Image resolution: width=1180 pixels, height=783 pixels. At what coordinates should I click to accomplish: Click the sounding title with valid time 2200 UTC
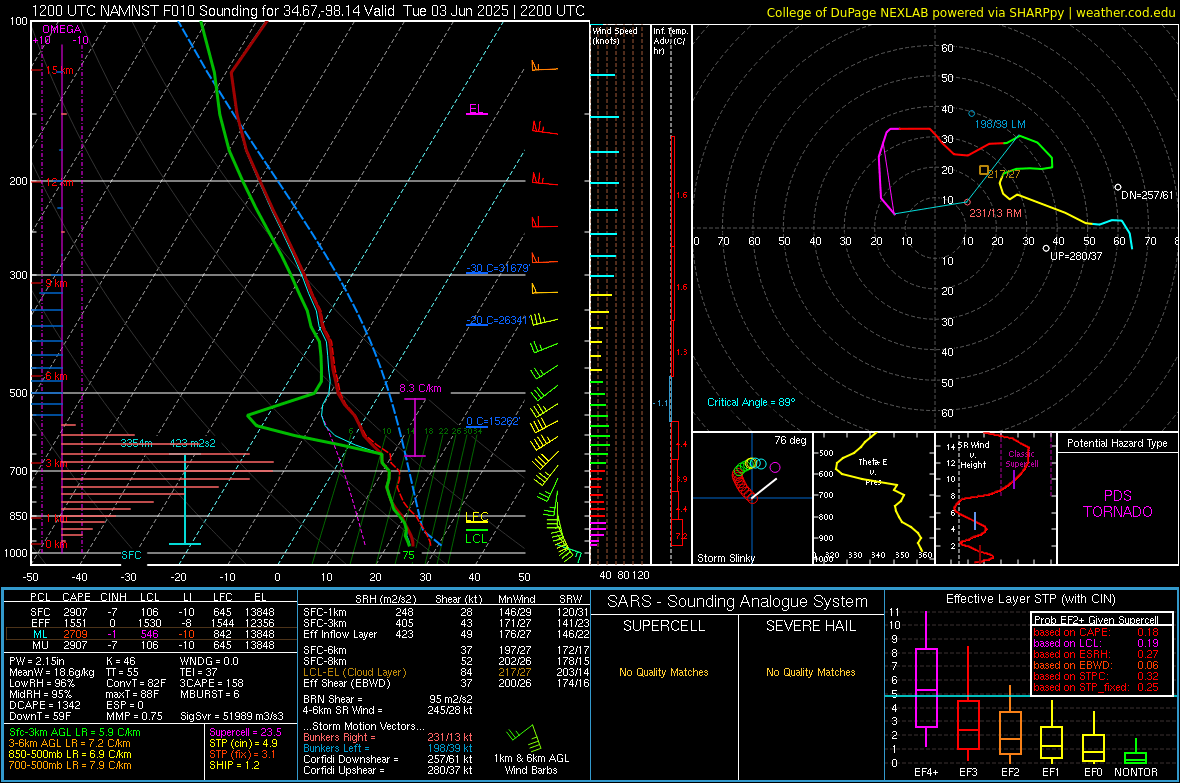[x=308, y=11]
